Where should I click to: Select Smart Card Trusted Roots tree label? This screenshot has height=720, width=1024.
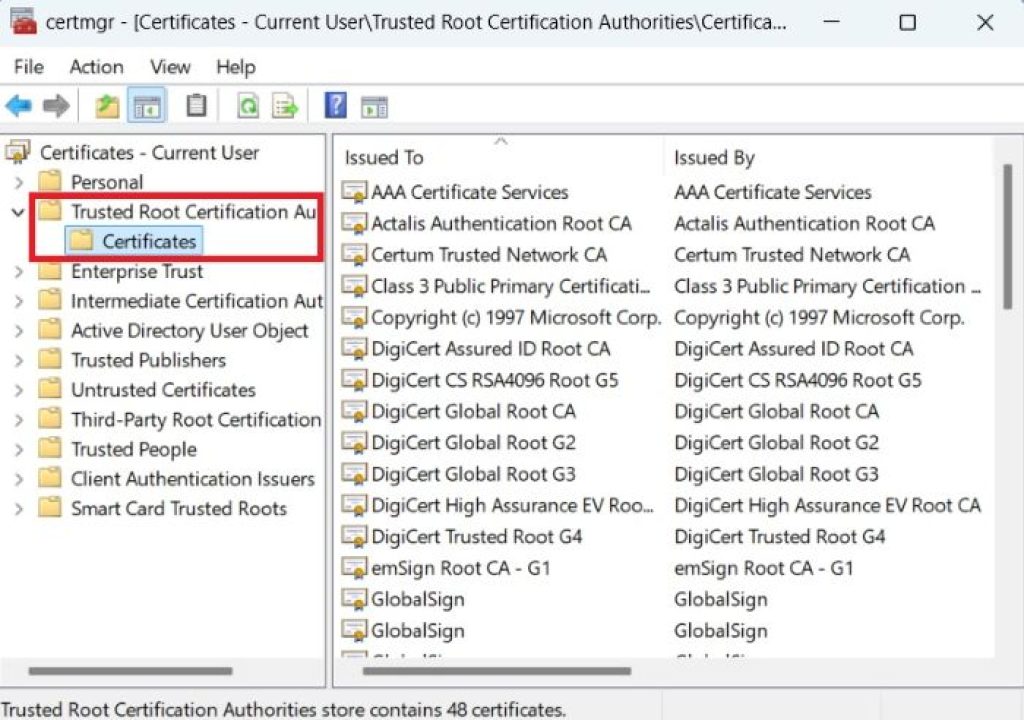coord(178,508)
